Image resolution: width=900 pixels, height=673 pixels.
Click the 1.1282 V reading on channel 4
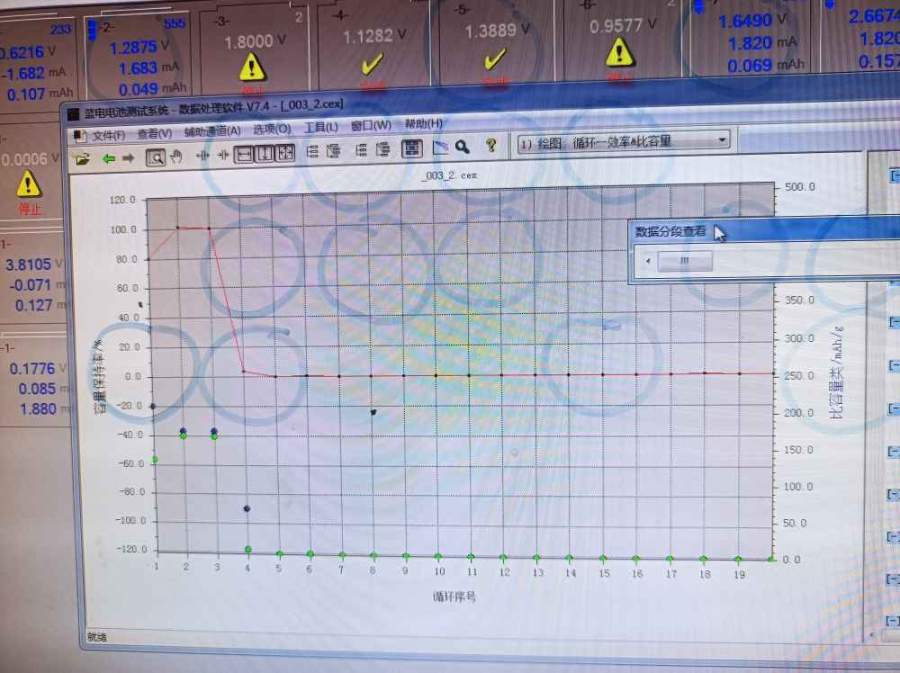(x=374, y=36)
